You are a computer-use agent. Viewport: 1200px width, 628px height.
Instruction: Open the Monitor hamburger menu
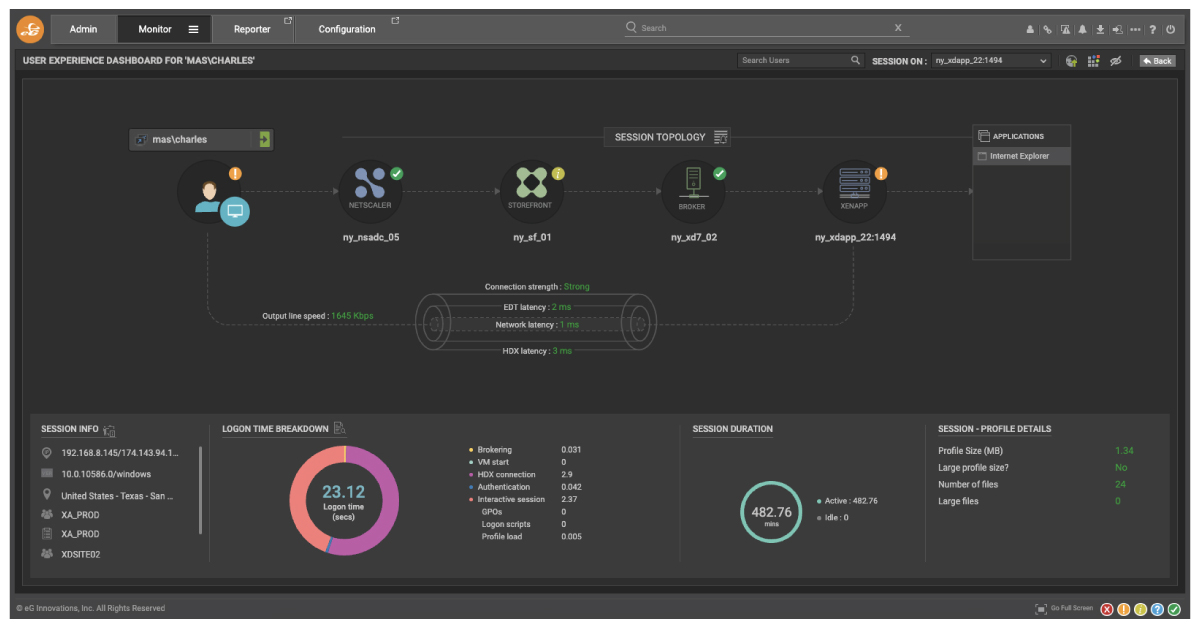[193, 29]
